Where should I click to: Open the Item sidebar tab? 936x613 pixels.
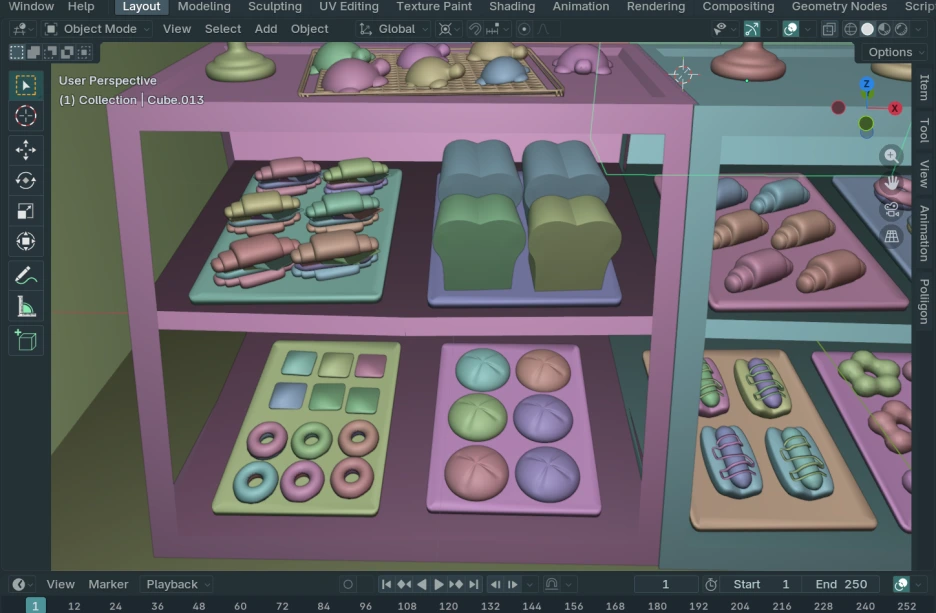coord(923,88)
